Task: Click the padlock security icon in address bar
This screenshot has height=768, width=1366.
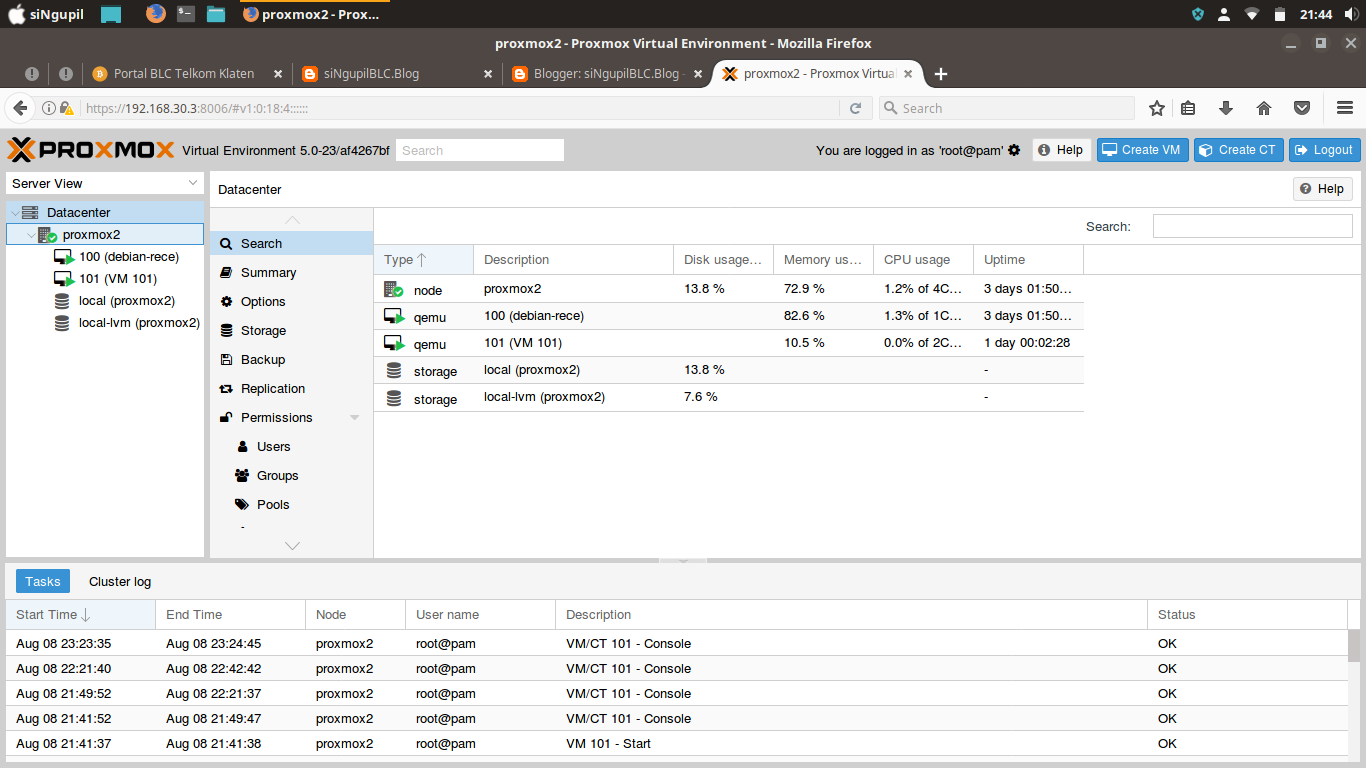Action: coord(66,108)
